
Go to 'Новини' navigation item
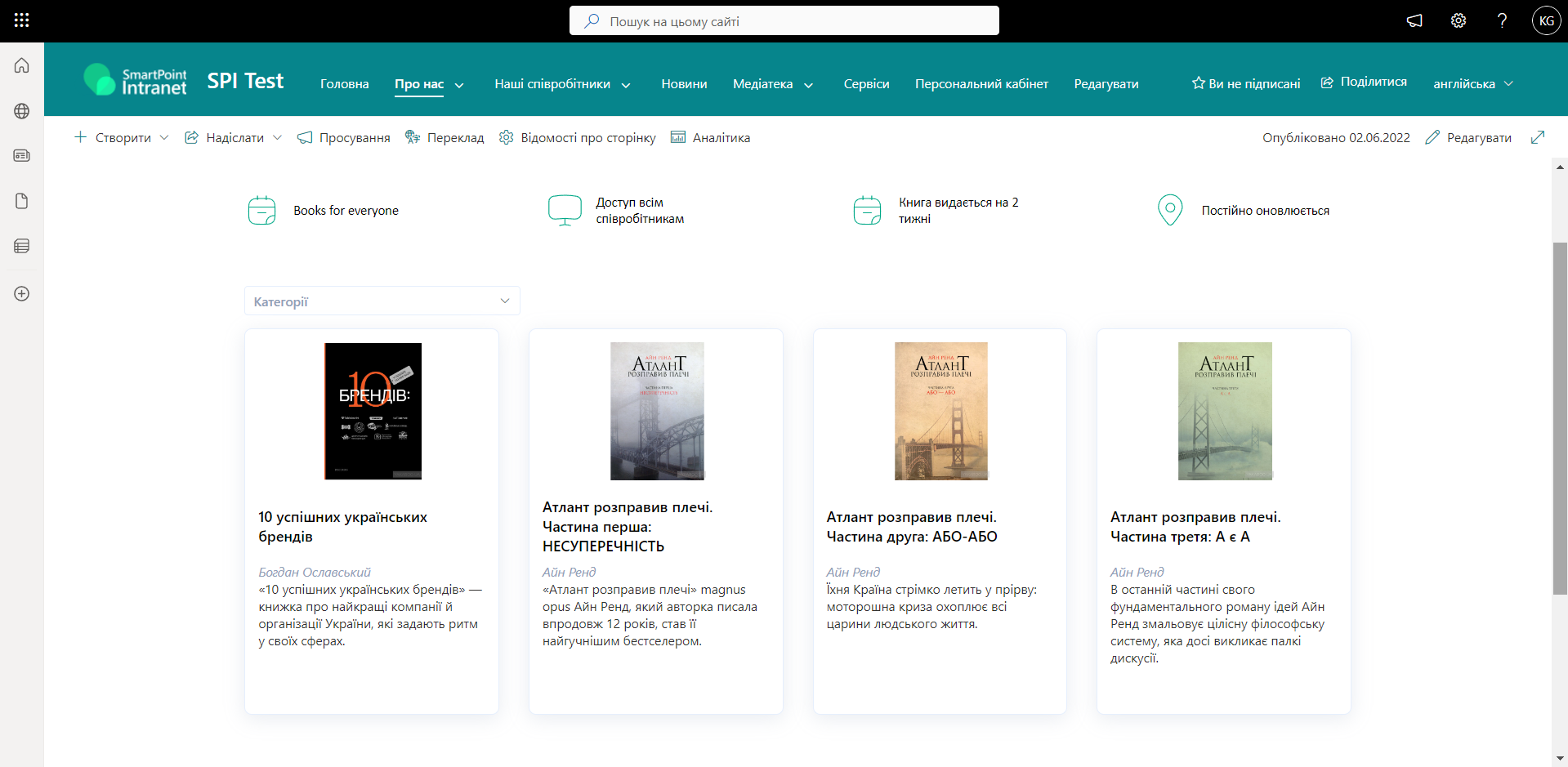[x=684, y=84]
